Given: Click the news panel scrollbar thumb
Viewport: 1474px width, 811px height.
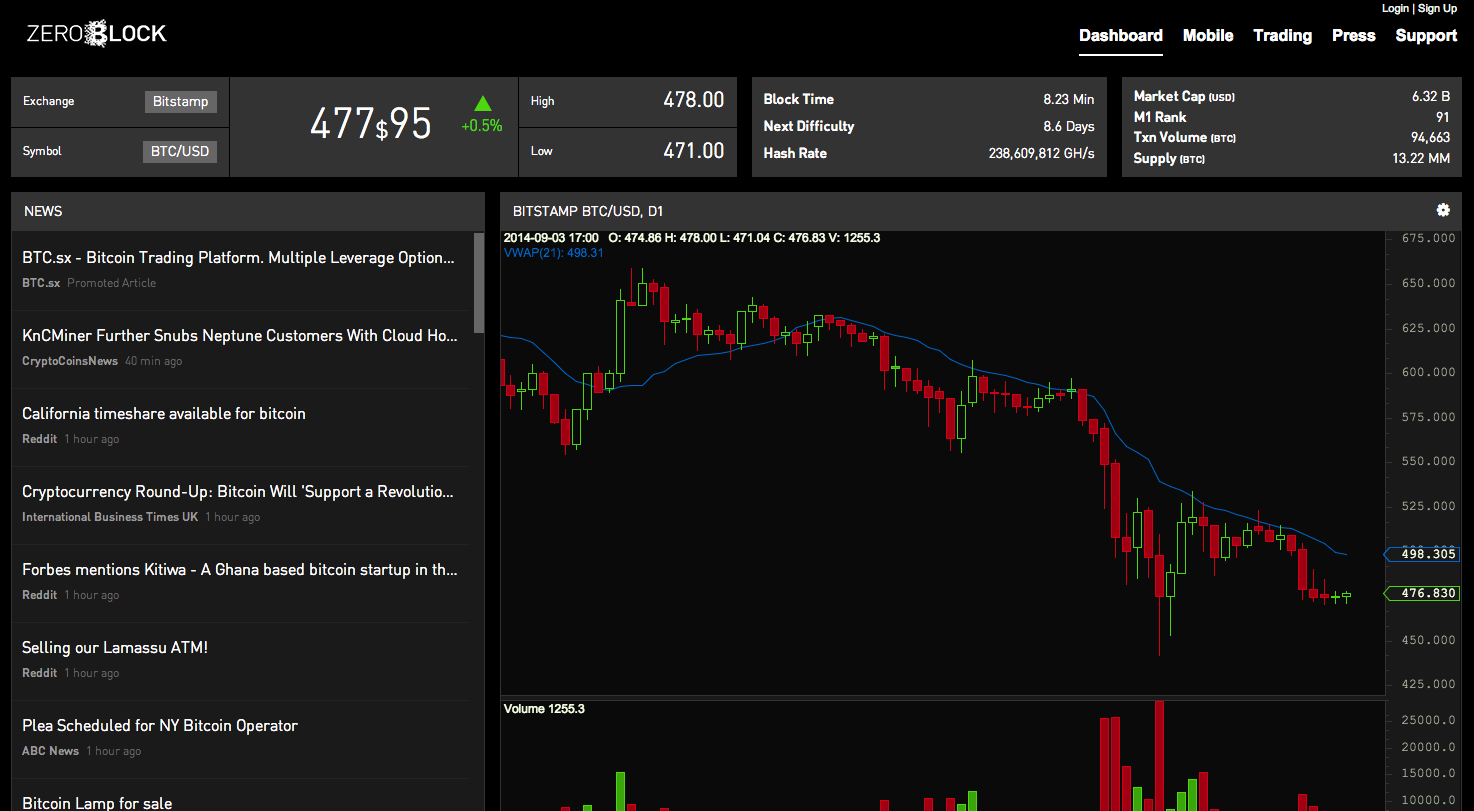Looking at the screenshot, I should pyautogui.click(x=479, y=283).
